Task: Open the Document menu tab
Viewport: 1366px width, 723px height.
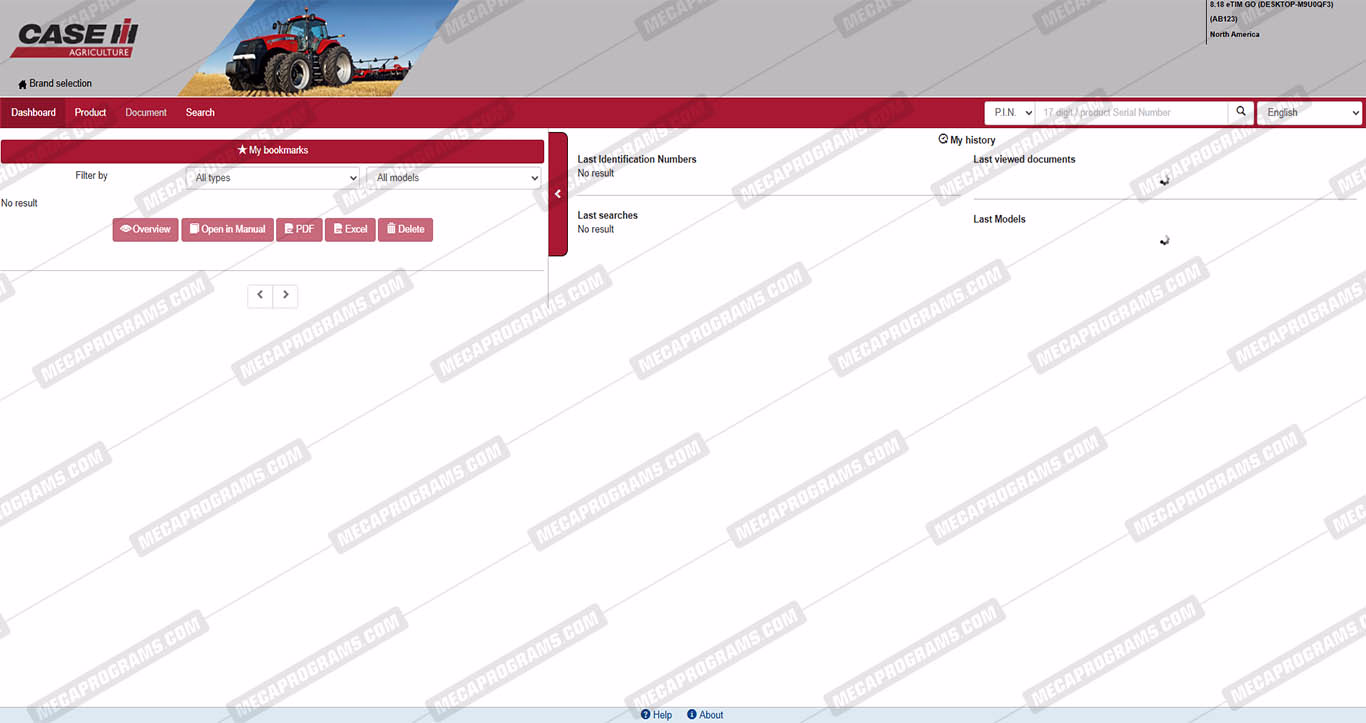Action: click(146, 113)
